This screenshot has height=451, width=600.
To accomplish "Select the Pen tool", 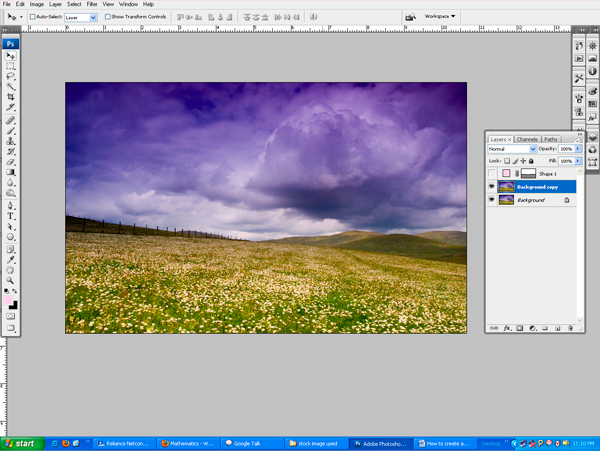I will point(11,206).
